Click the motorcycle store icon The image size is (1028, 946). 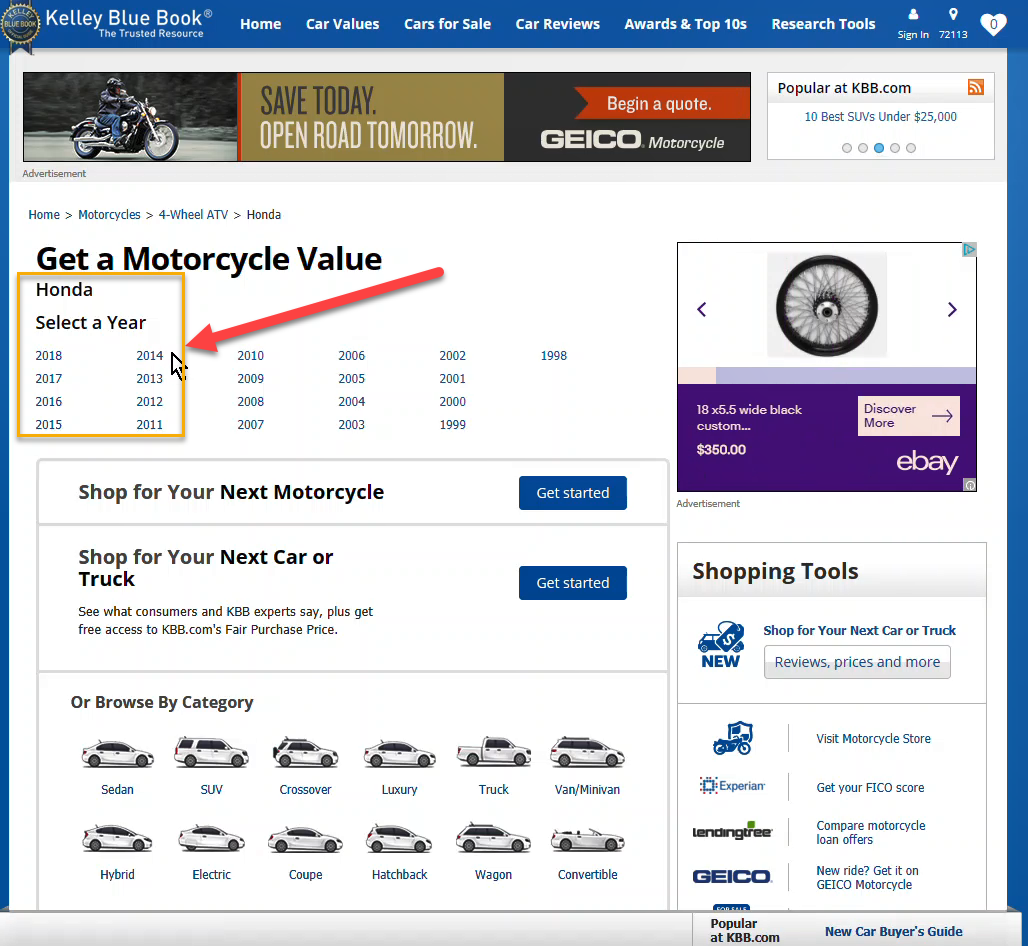point(733,738)
